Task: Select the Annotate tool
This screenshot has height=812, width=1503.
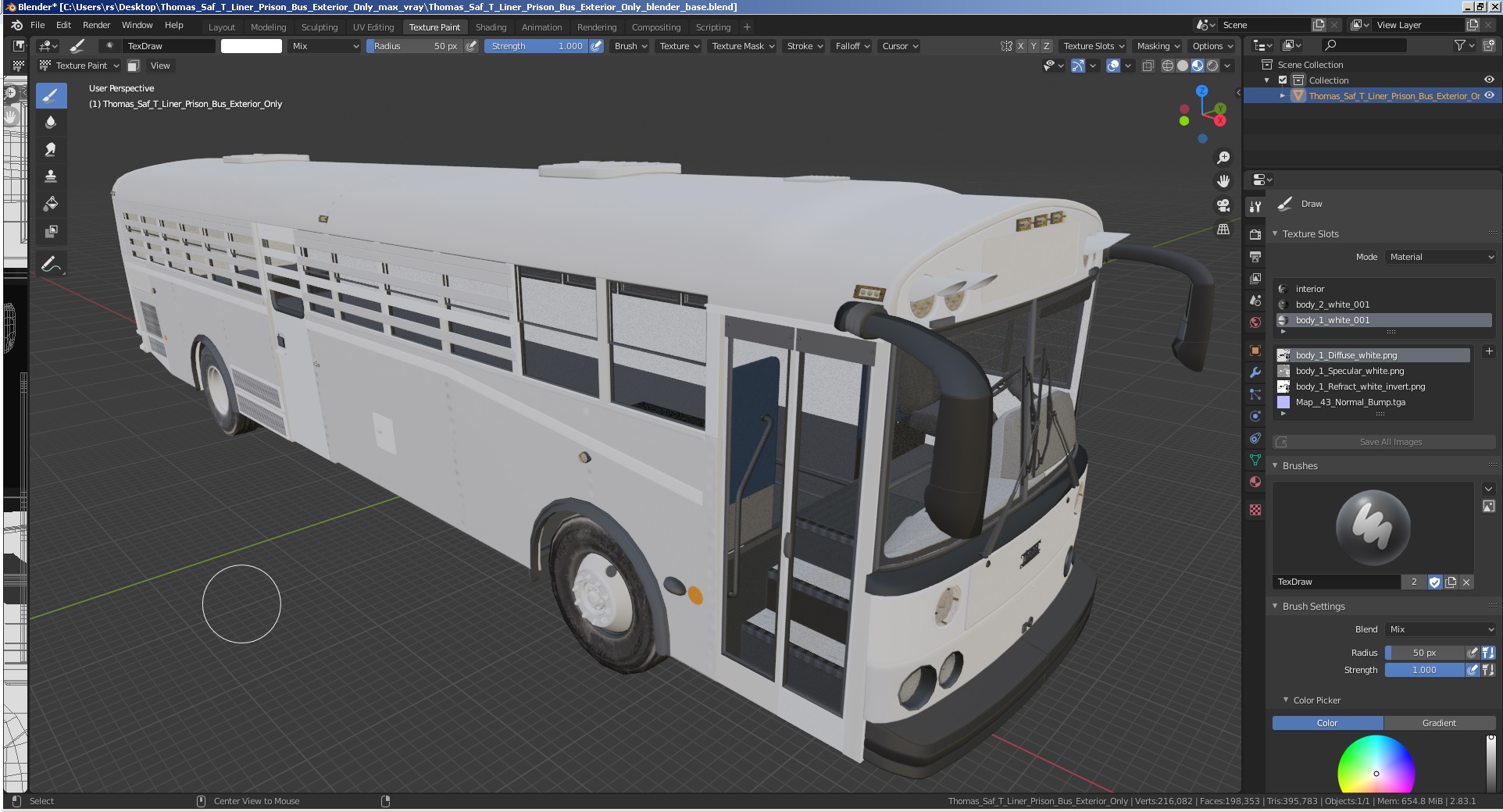Action: 51,265
